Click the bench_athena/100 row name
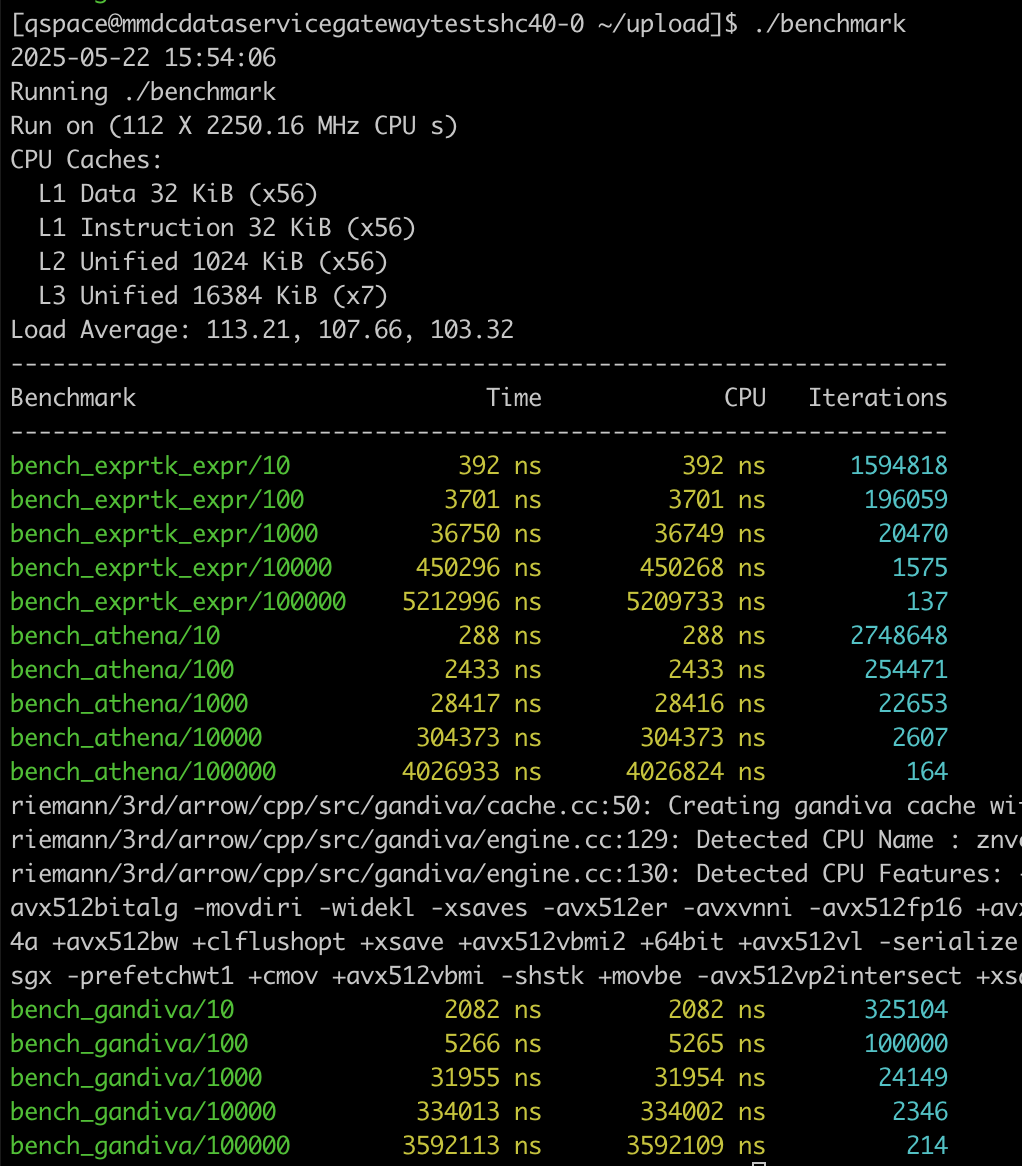 (122, 670)
